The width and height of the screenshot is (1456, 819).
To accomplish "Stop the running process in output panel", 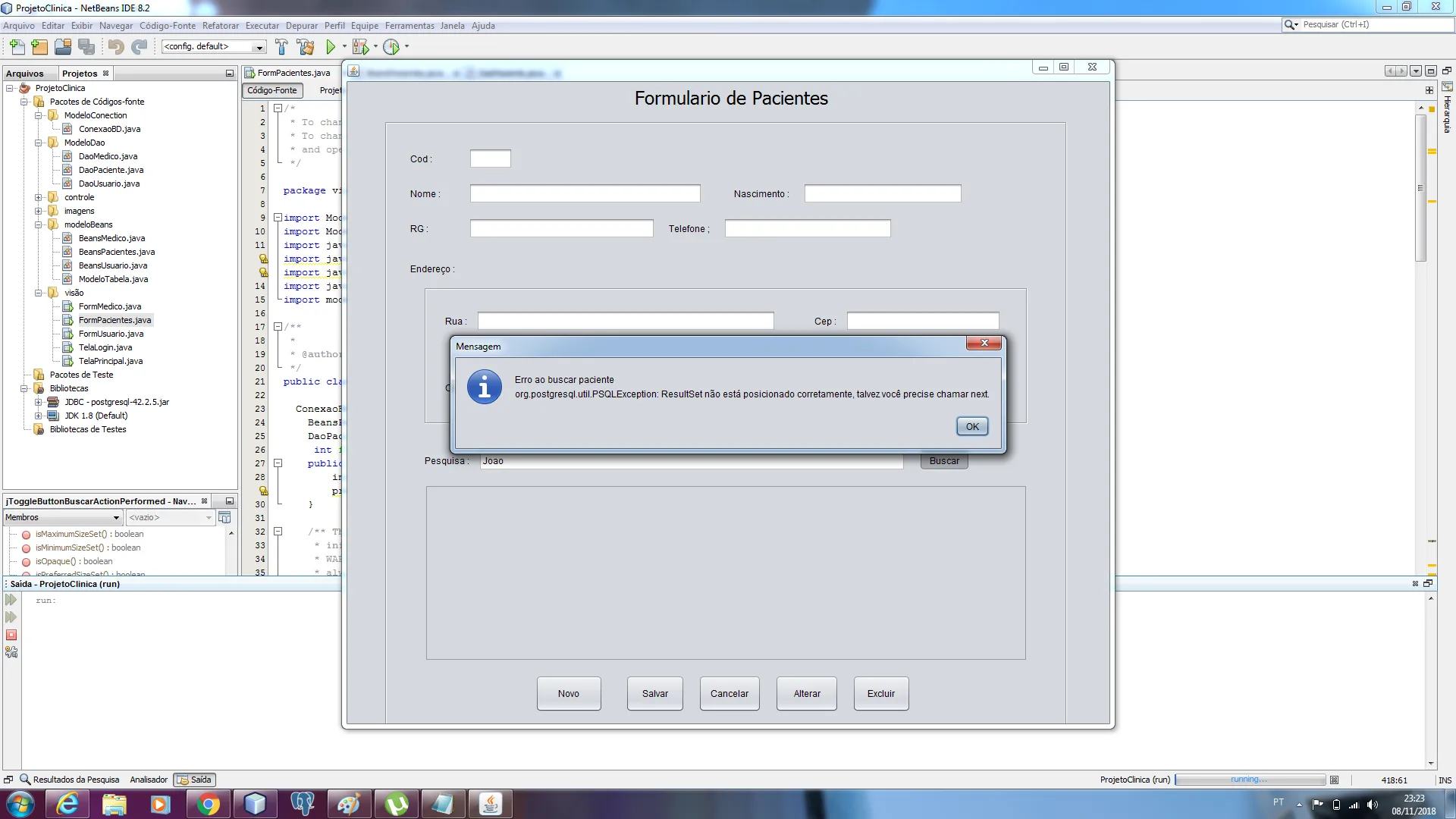I will tap(11, 635).
